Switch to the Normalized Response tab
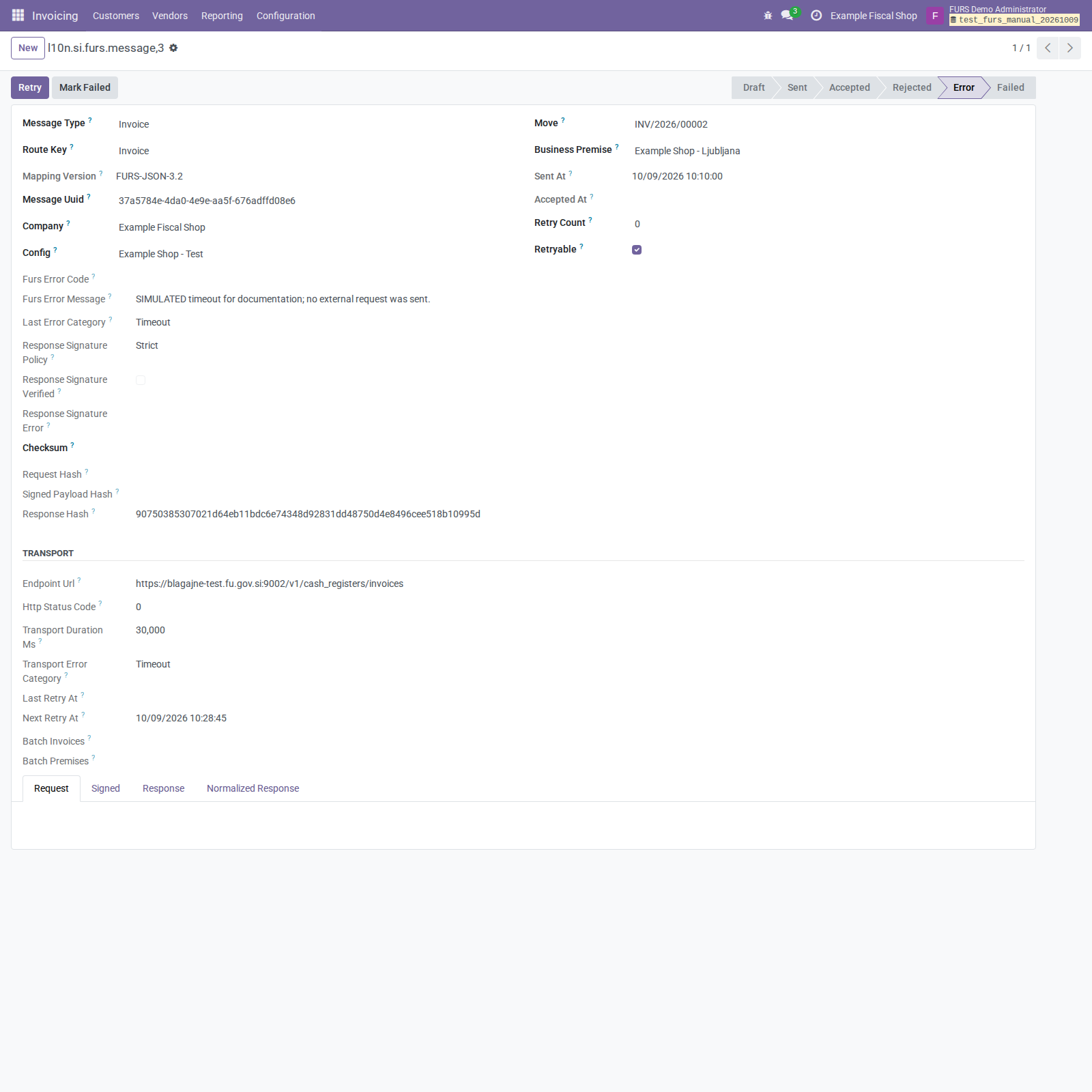 click(x=253, y=788)
